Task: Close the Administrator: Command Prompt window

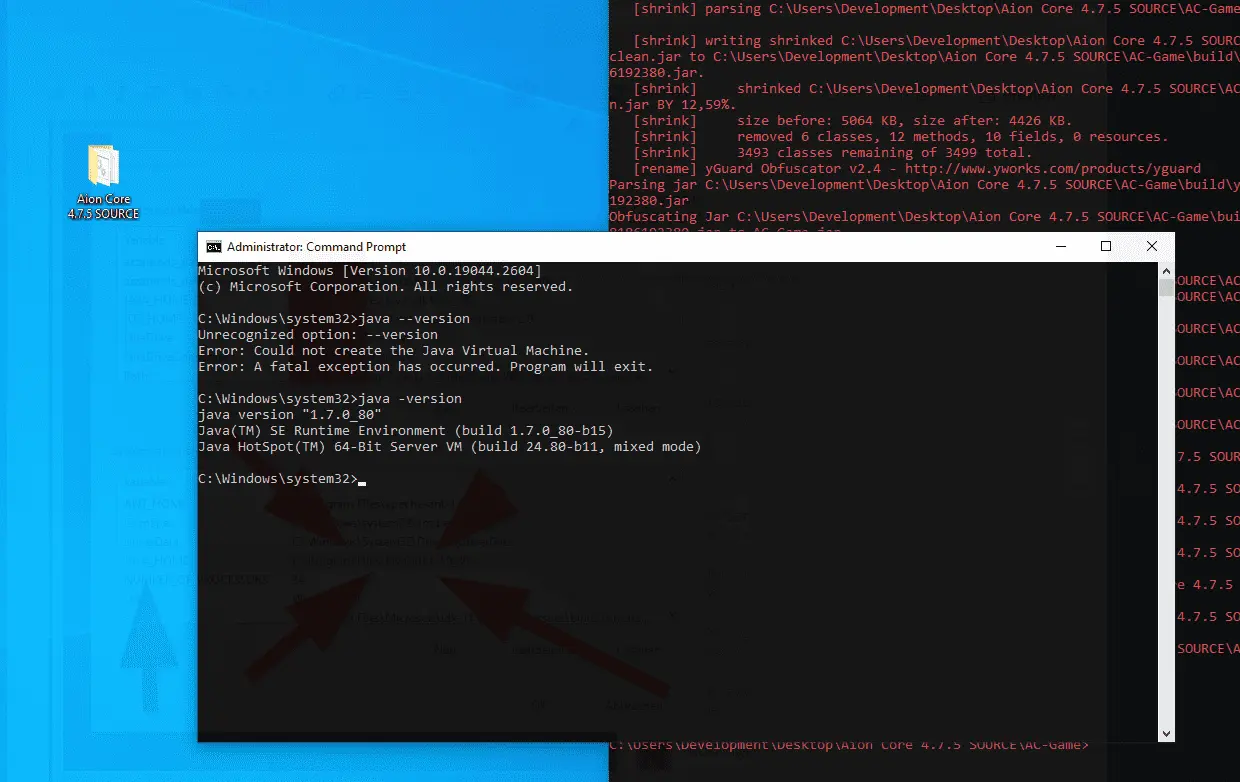Action: pyautogui.click(x=1152, y=246)
